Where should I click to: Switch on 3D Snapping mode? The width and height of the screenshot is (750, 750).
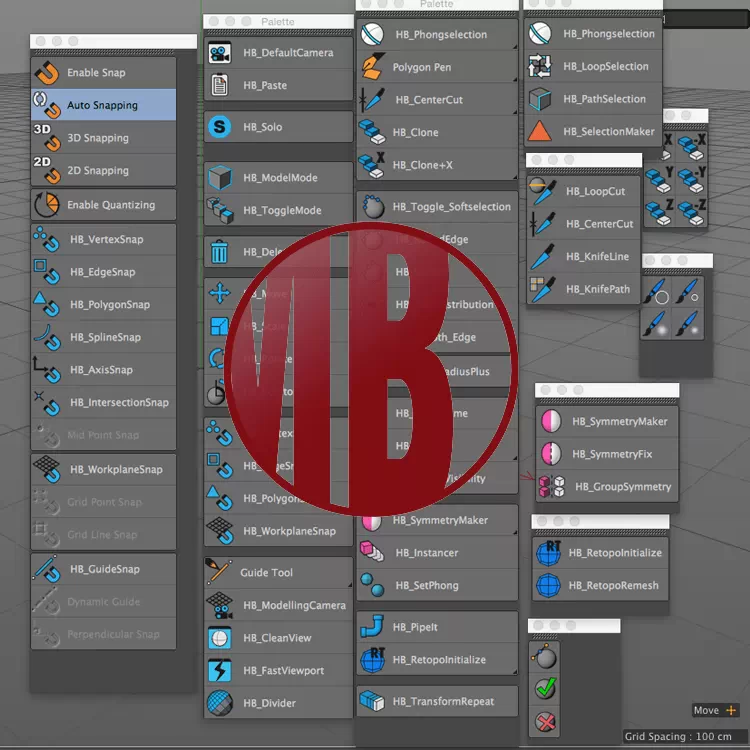point(103,138)
